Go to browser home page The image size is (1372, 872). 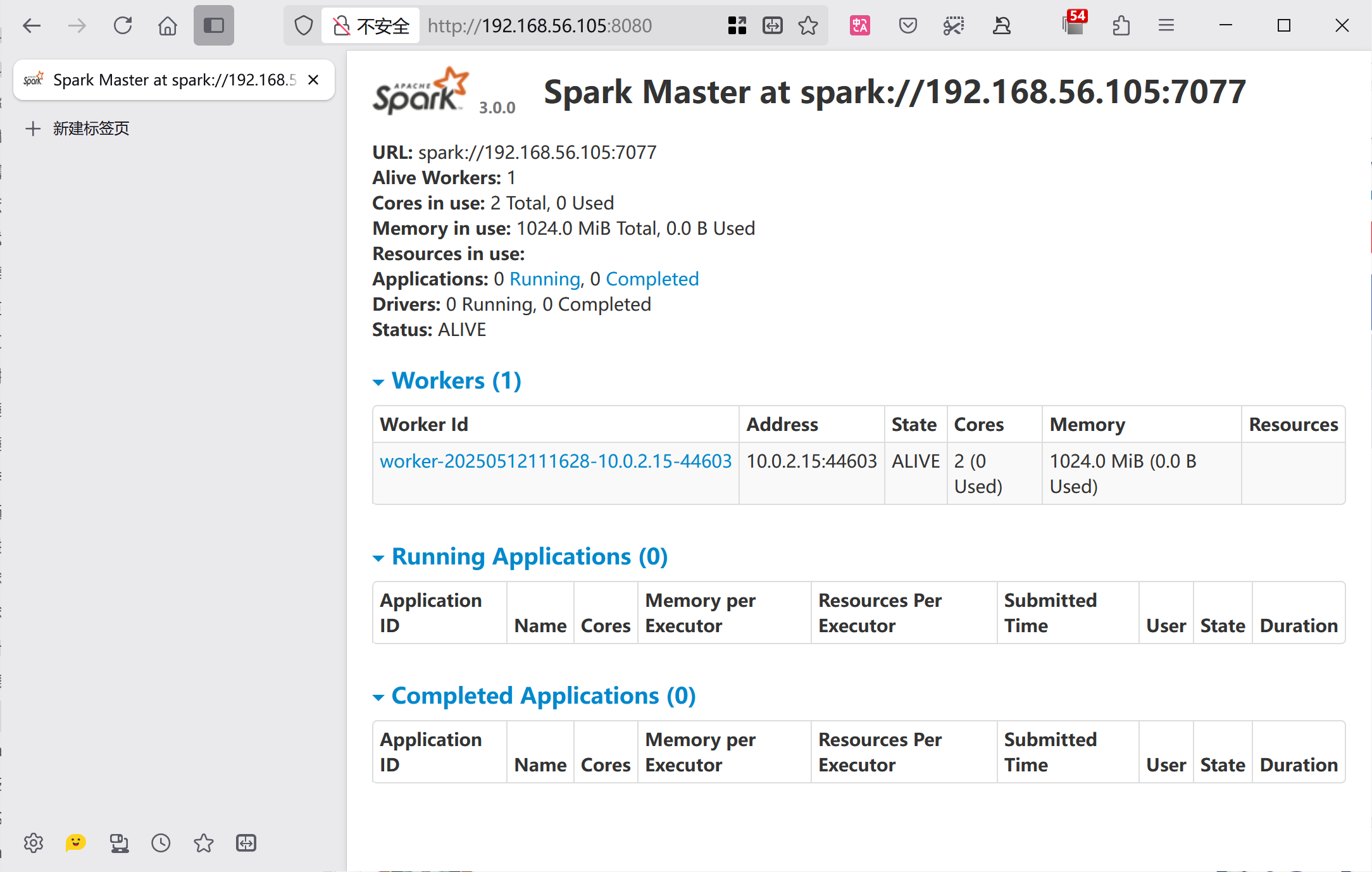pyautogui.click(x=168, y=26)
